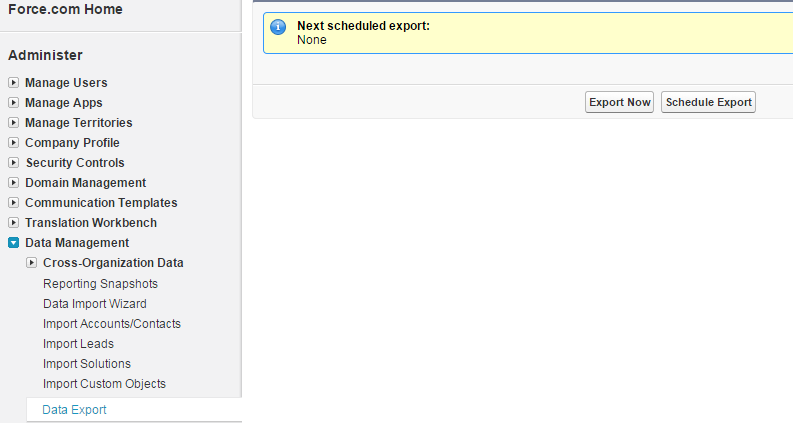The image size is (793, 423).
Task: Click the 'None' scheduled export value
Action: pyautogui.click(x=312, y=40)
